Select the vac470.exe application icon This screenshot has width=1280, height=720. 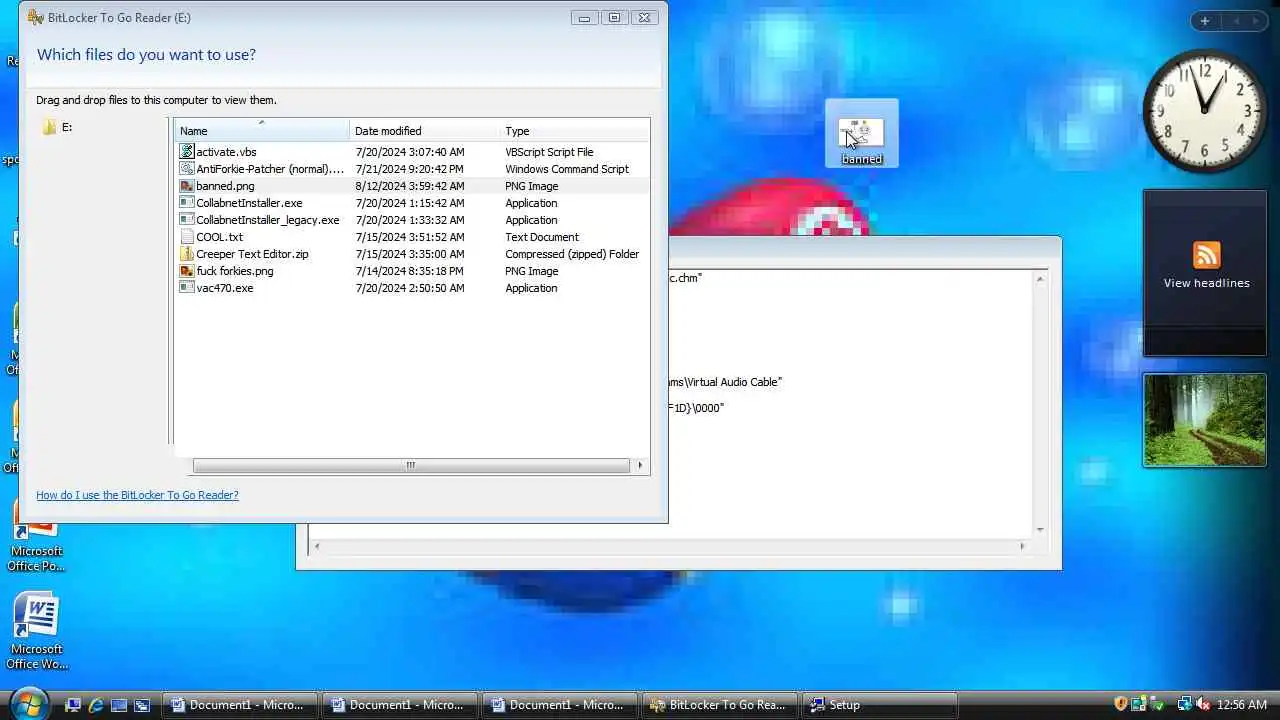pos(187,288)
